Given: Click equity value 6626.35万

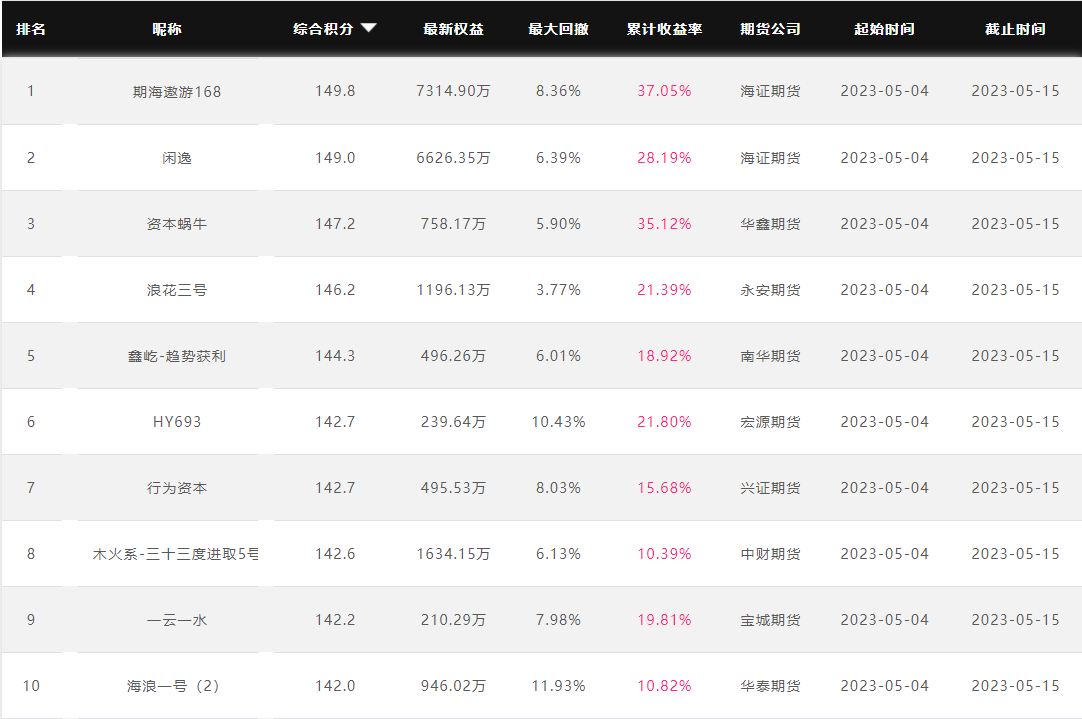Looking at the screenshot, I should point(453,158).
